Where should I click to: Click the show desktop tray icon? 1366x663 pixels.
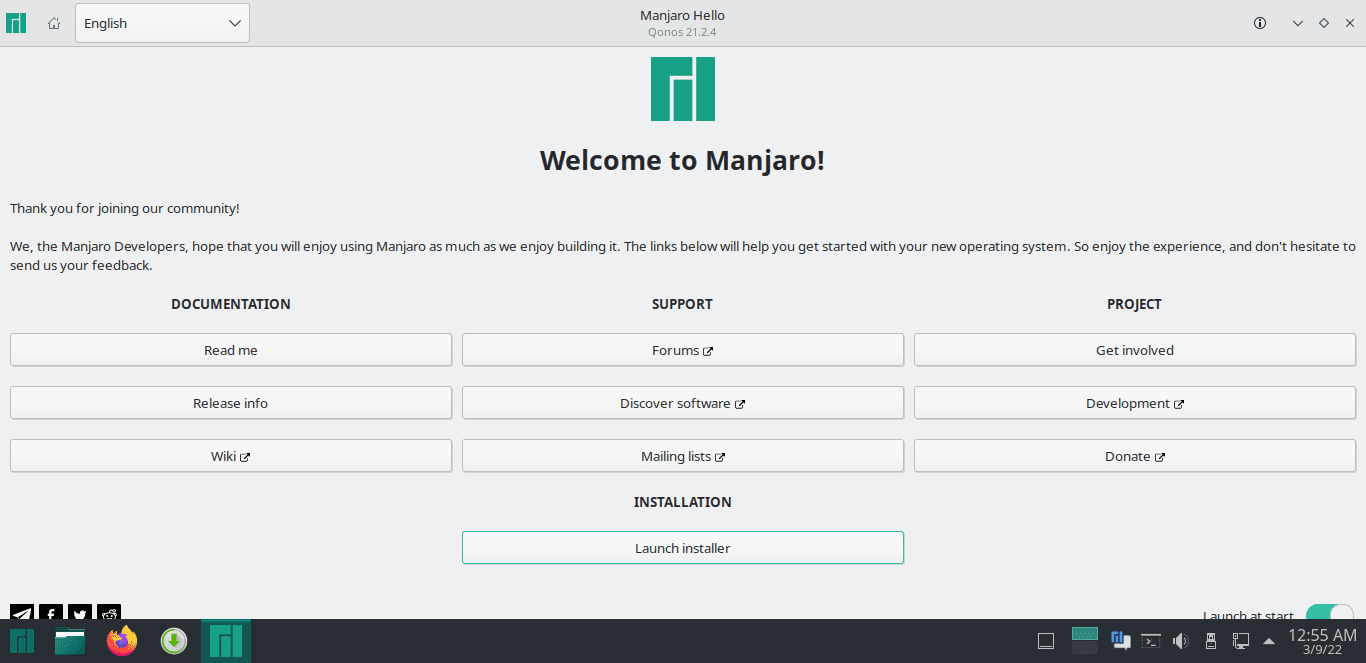tap(1046, 641)
